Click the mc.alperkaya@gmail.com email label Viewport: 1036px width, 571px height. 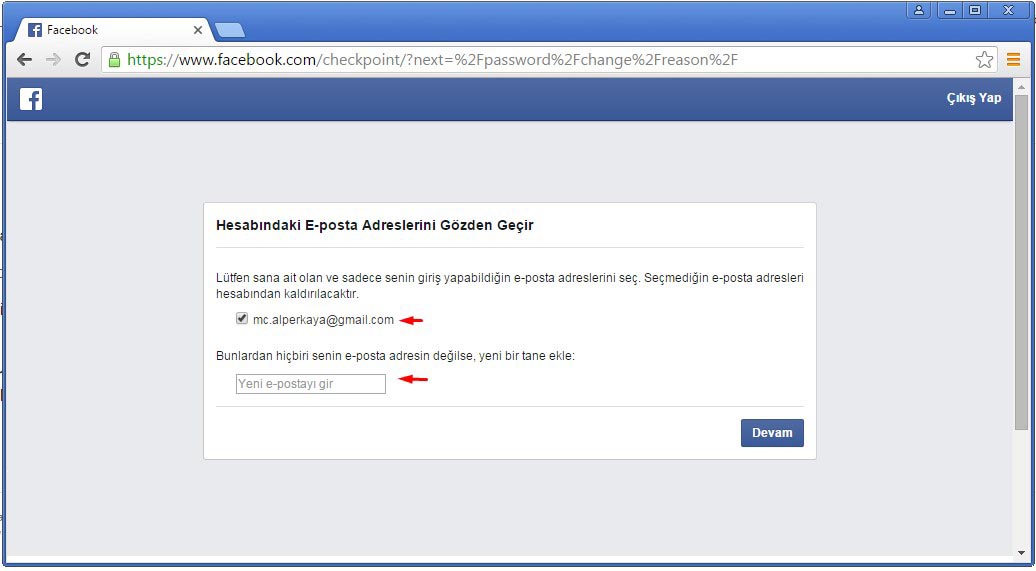pyautogui.click(x=323, y=320)
